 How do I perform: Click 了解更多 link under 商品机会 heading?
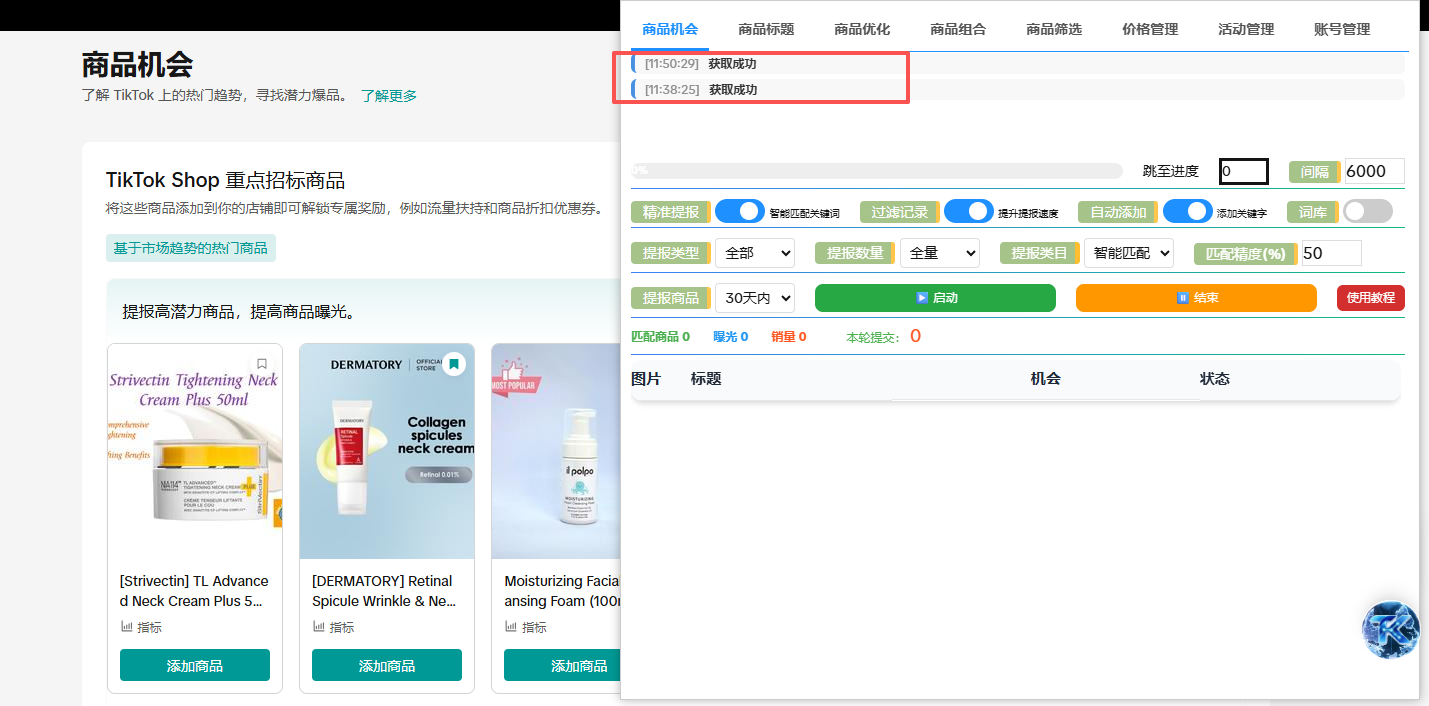(389, 95)
